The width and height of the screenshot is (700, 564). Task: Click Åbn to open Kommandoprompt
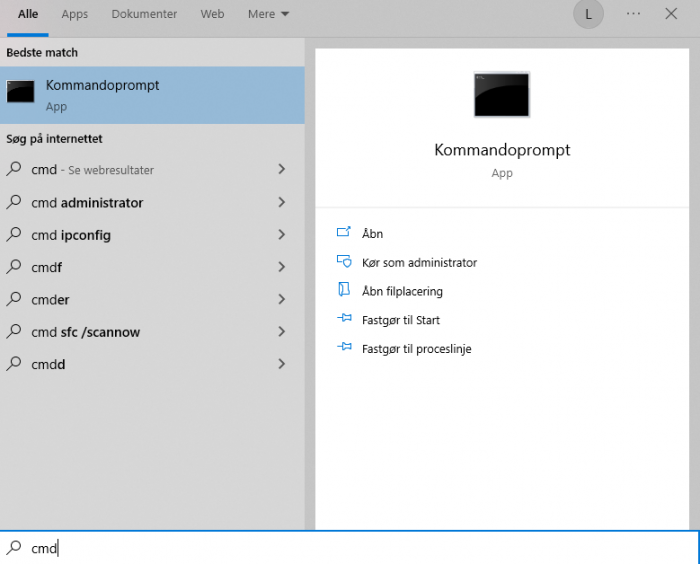pyautogui.click(x=372, y=234)
